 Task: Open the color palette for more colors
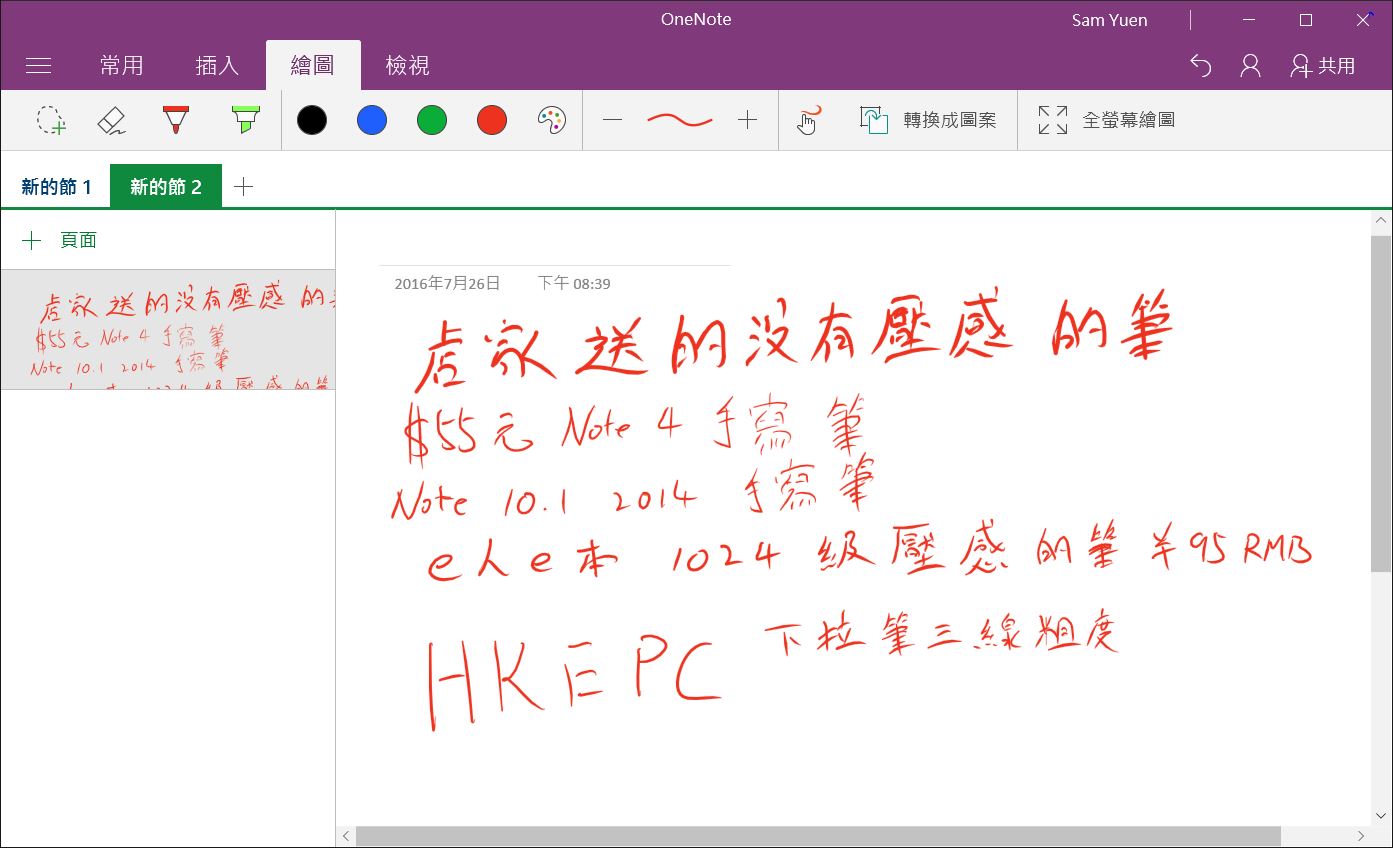coord(552,120)
